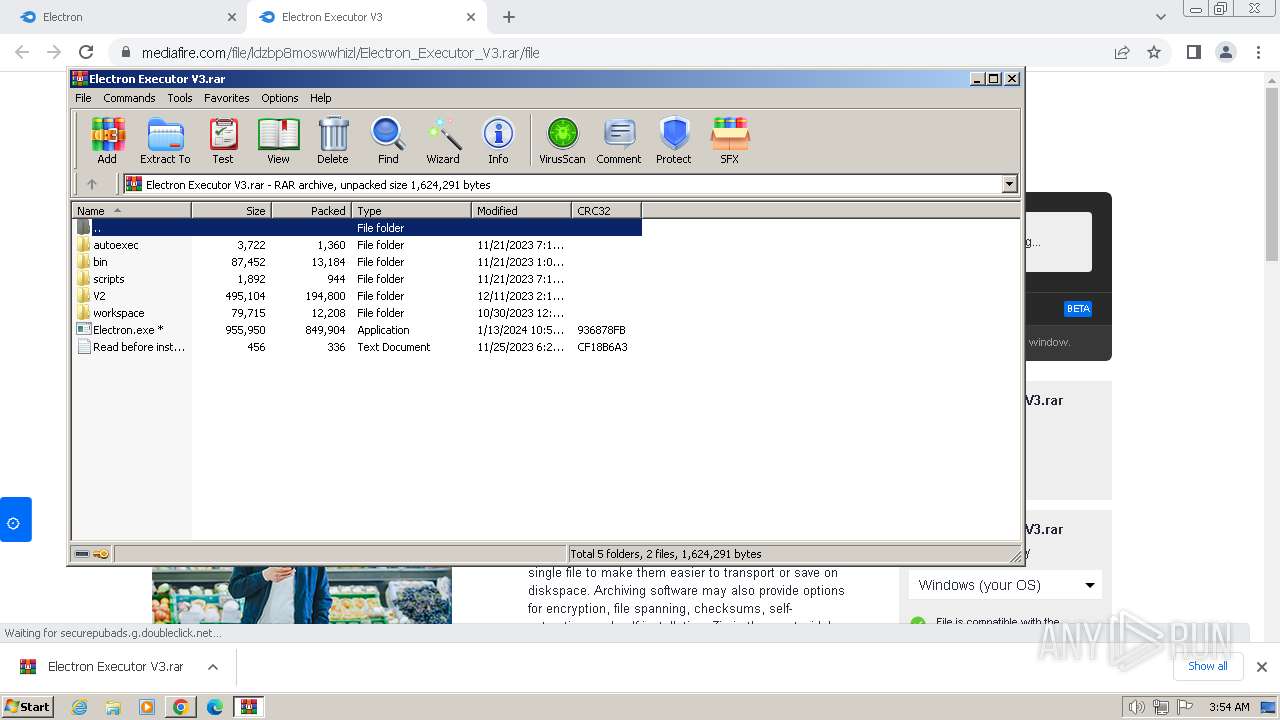Open Microsoft Edge from taskbar
This screenshot has width=1280, height=720.
[215, 707]
